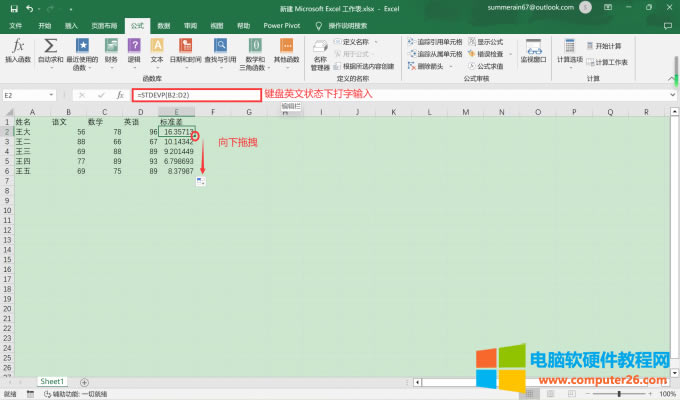Screen dimensions: 680x400
Task: Expand the Calculation Options dropdown
Action: [570, 52]
